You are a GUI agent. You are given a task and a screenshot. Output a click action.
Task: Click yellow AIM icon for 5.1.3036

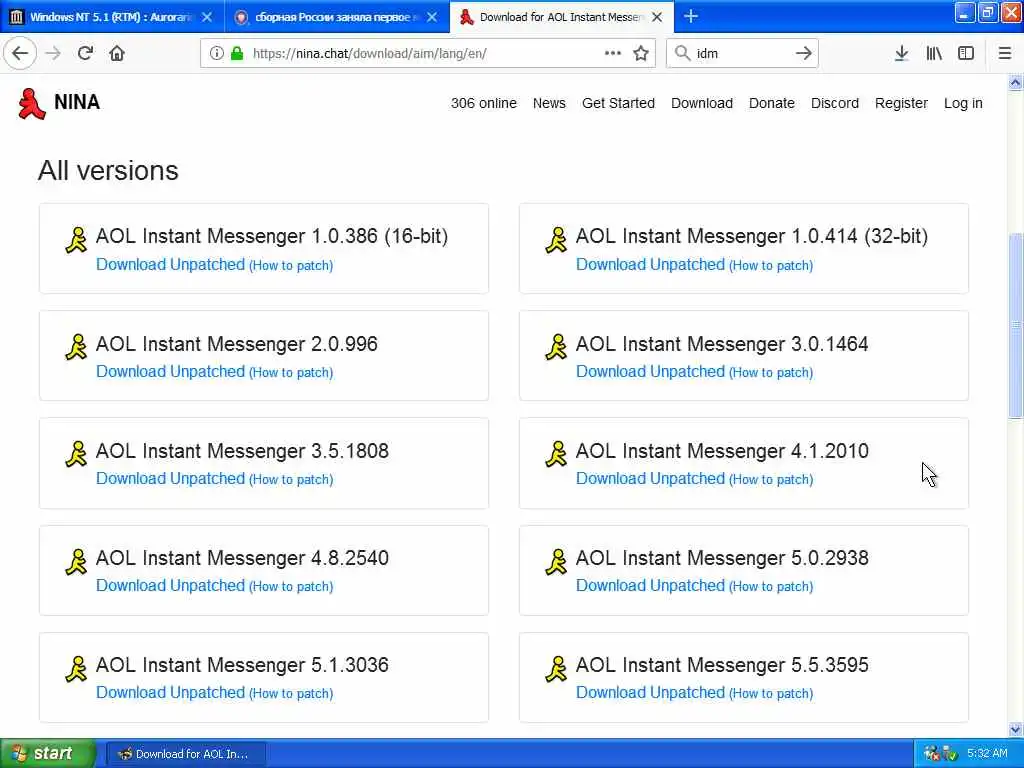(76, 669)
